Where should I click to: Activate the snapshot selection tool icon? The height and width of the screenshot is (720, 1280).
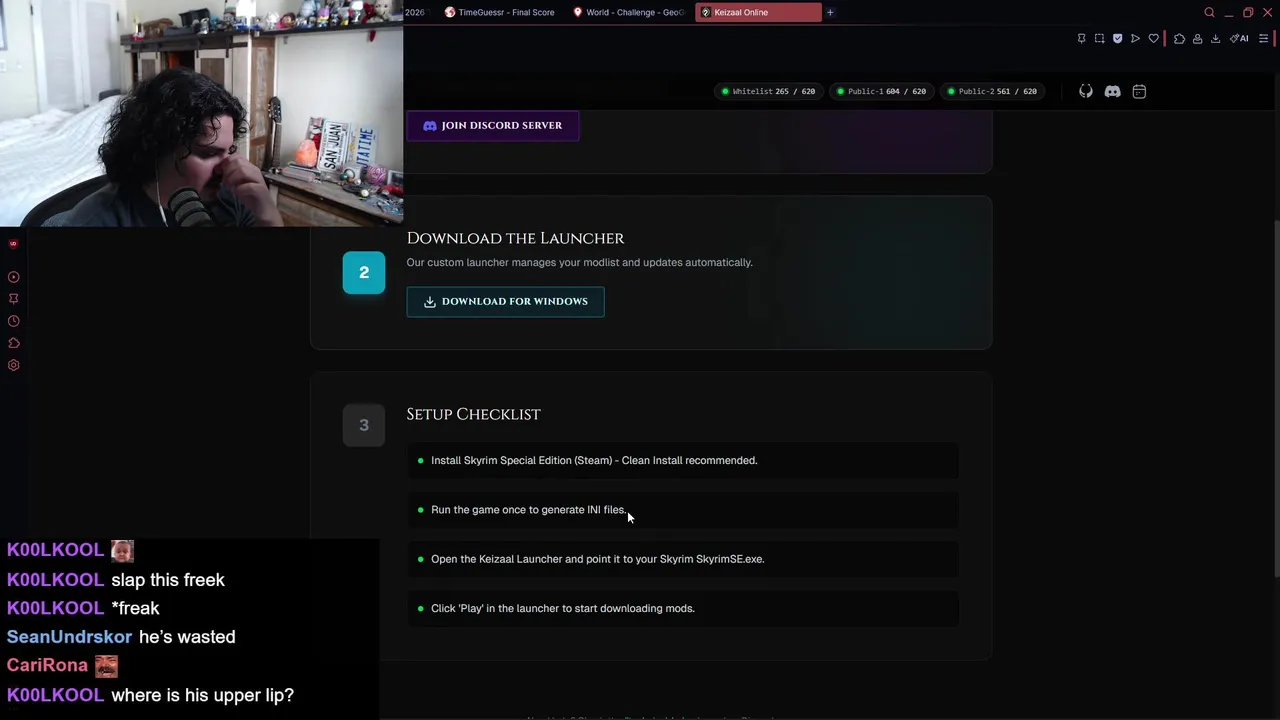coord(1099,39)
